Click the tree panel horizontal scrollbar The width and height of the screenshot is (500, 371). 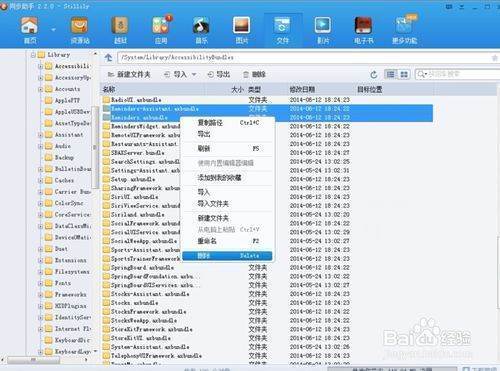tap(33, 360)
